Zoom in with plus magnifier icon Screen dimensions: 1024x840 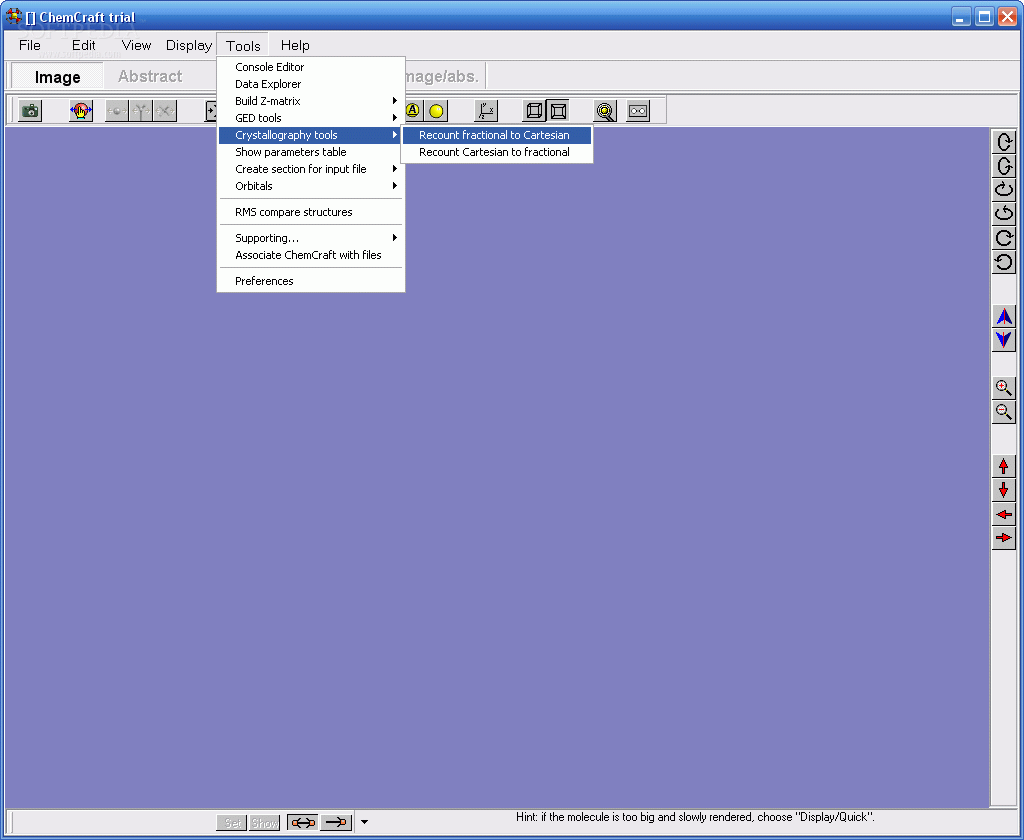[1004, 388]
